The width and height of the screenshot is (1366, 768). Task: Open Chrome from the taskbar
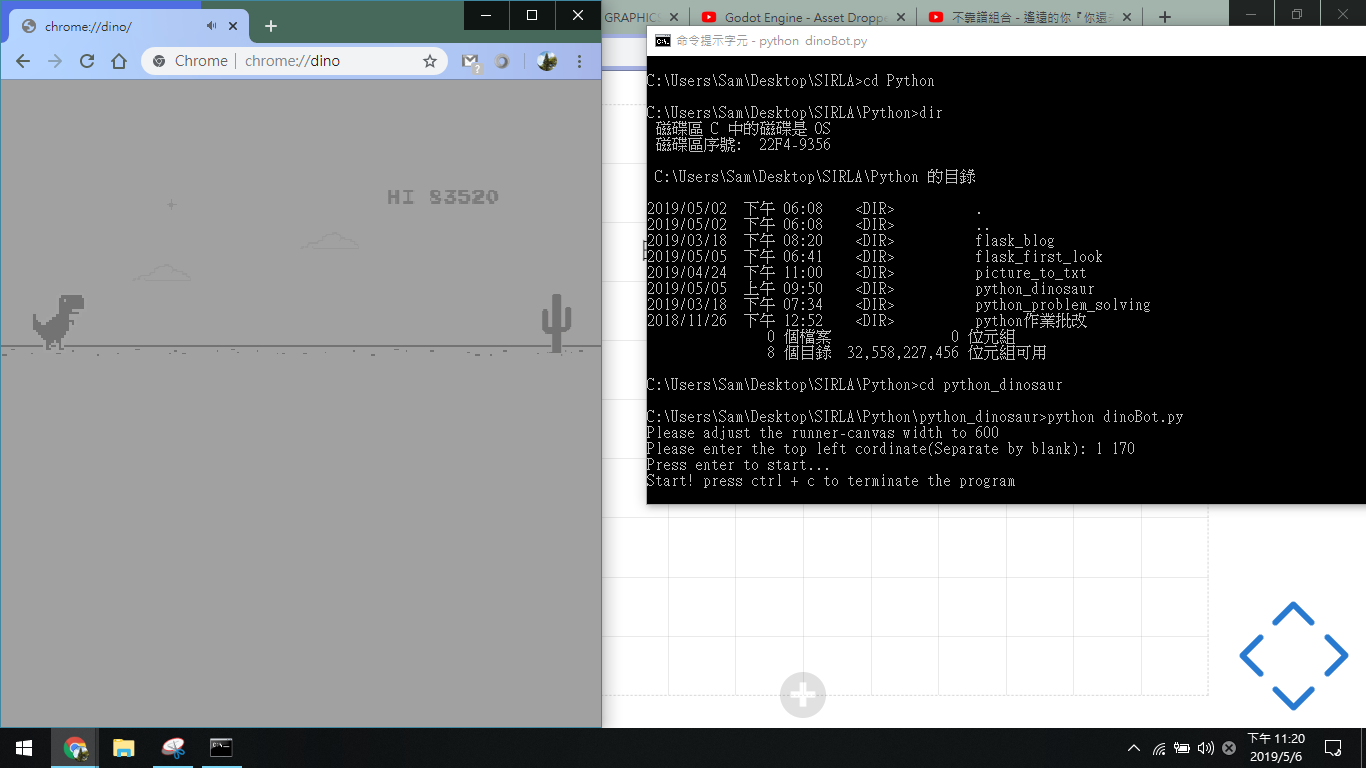tap(75, 748)
